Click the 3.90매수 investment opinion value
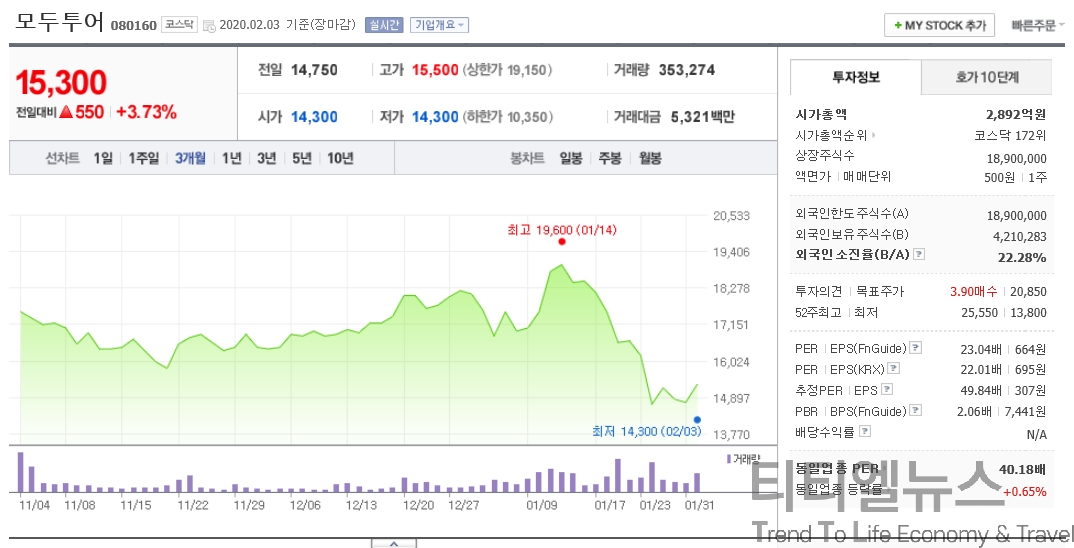The width and height of the screenshot is (1074, 548). point(973,292)
